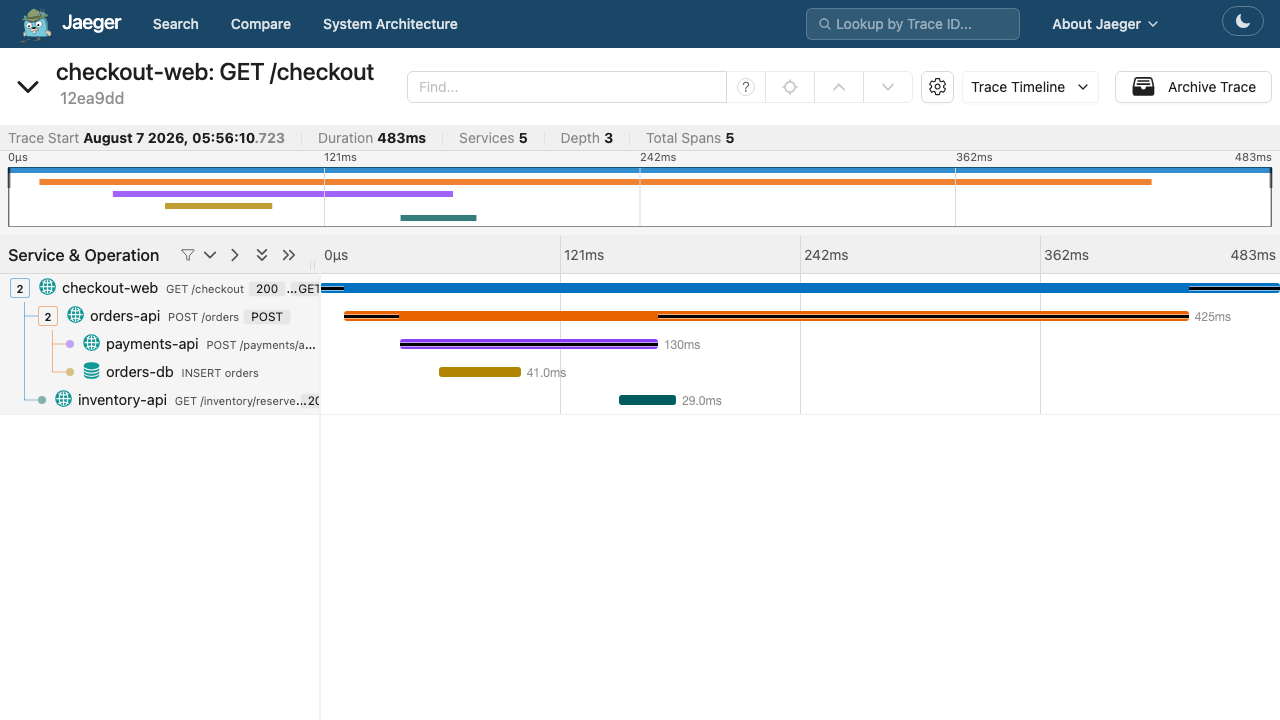Click the gold orders-db timeline bar
The height and width of the screenshot is (720, 1280).
(480, 372)
